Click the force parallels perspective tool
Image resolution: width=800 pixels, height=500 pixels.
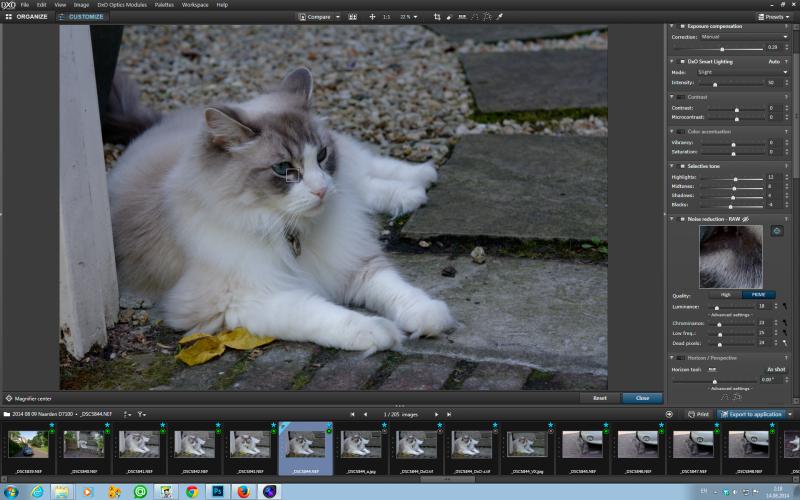point(475,17)
